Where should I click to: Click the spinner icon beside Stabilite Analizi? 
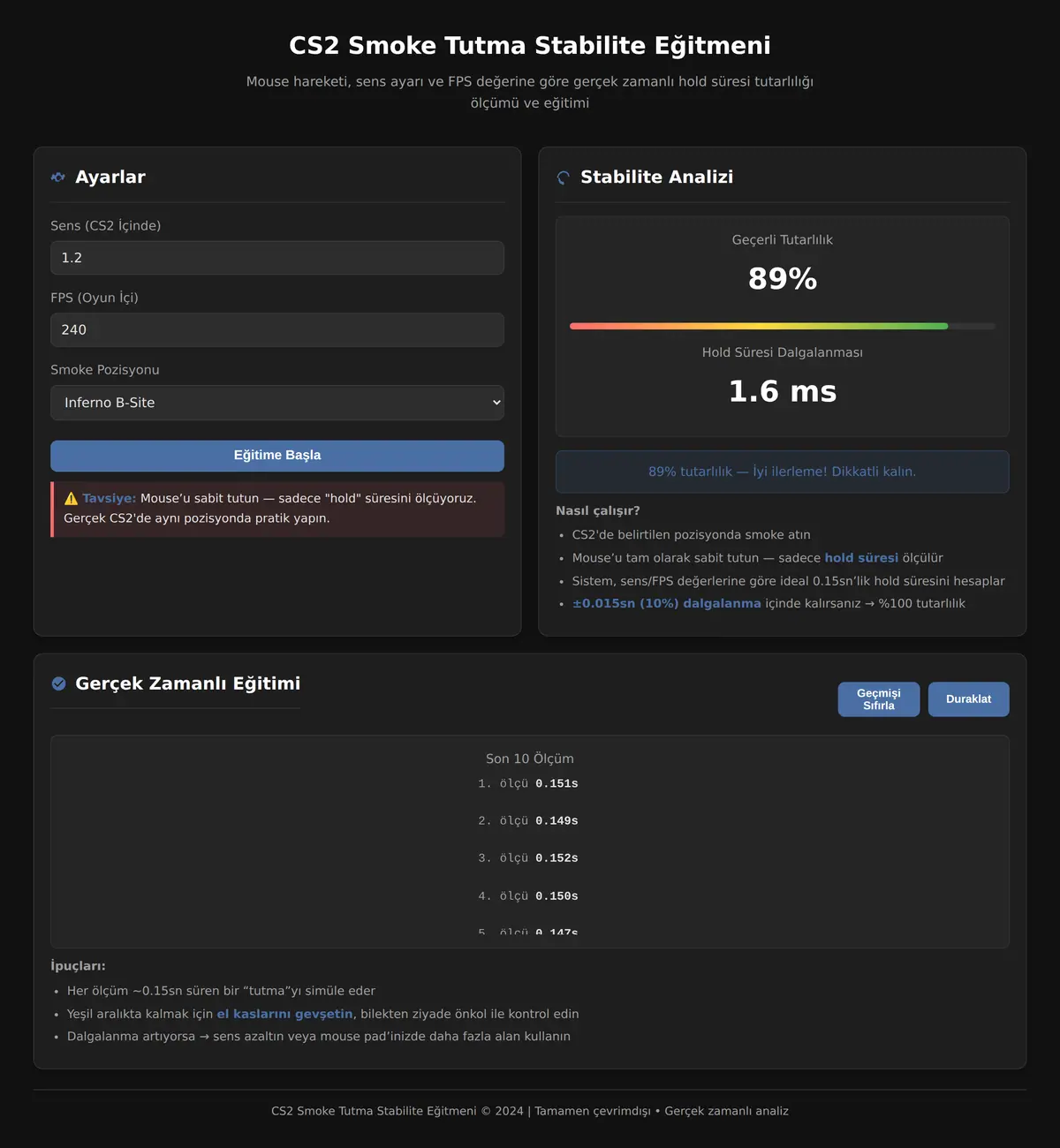pos(564,177)
